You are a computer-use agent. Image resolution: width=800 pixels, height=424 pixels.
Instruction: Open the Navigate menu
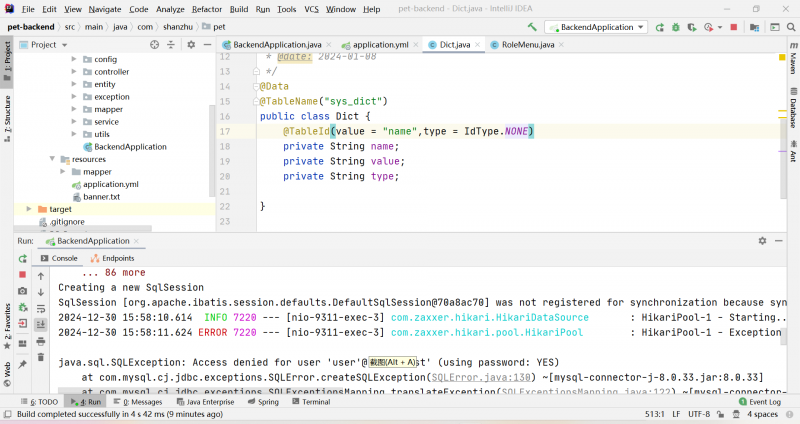(x=105, y=9)
